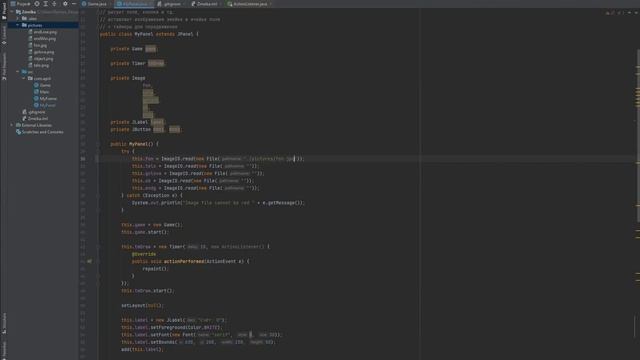Click the editor vertical scrollbar thumb
The image size is (640, 360).
(638, 137)
